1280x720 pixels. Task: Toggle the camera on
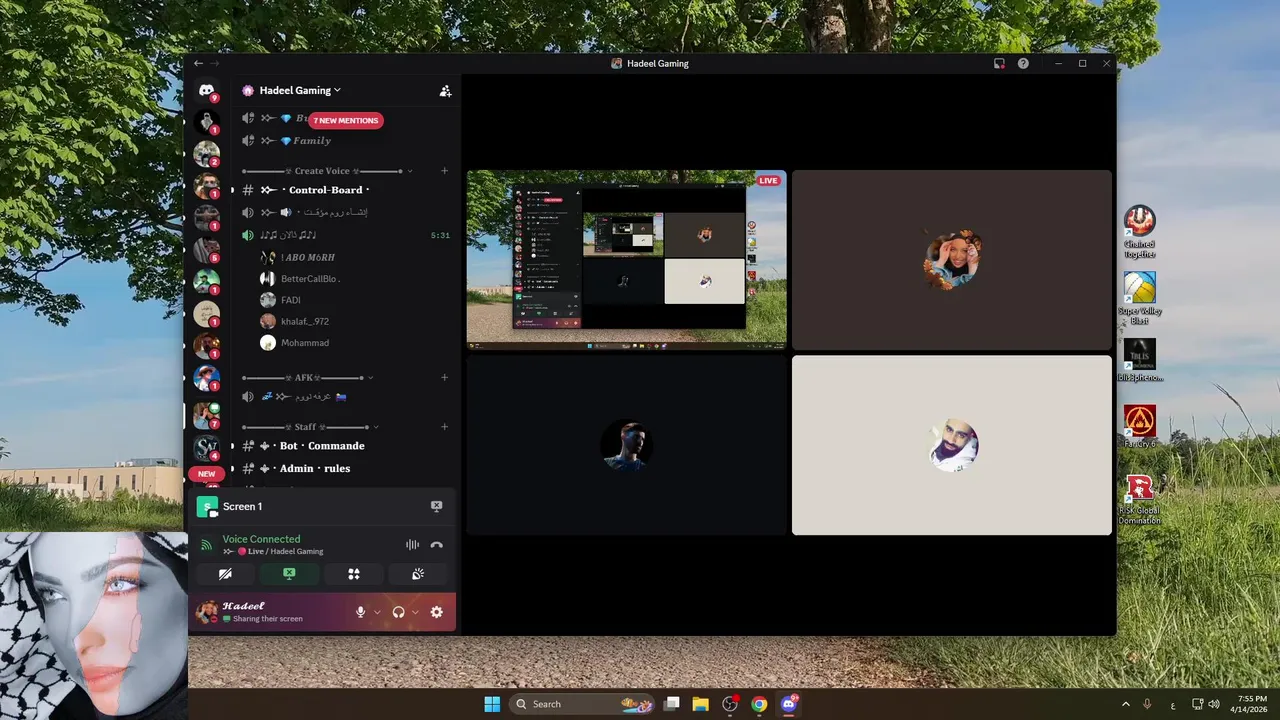[225, 574]
